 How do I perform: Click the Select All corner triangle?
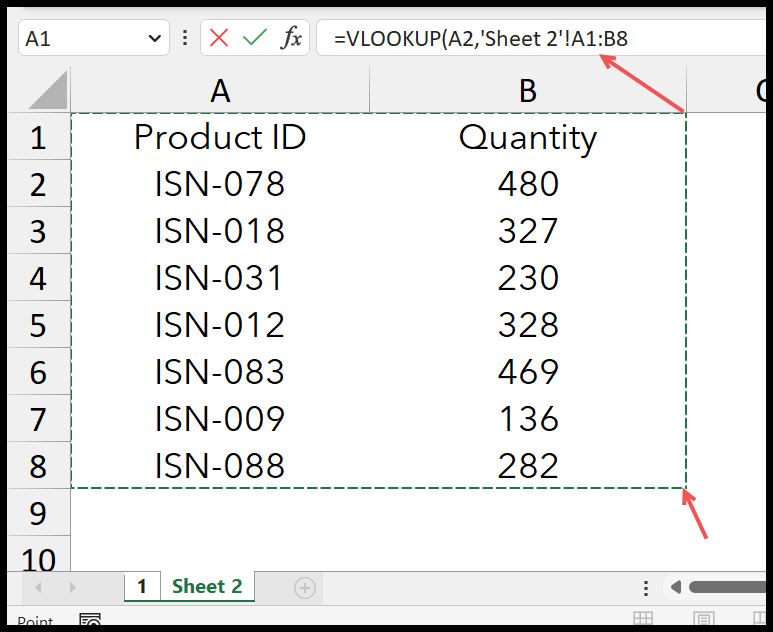tap(48, 90)
